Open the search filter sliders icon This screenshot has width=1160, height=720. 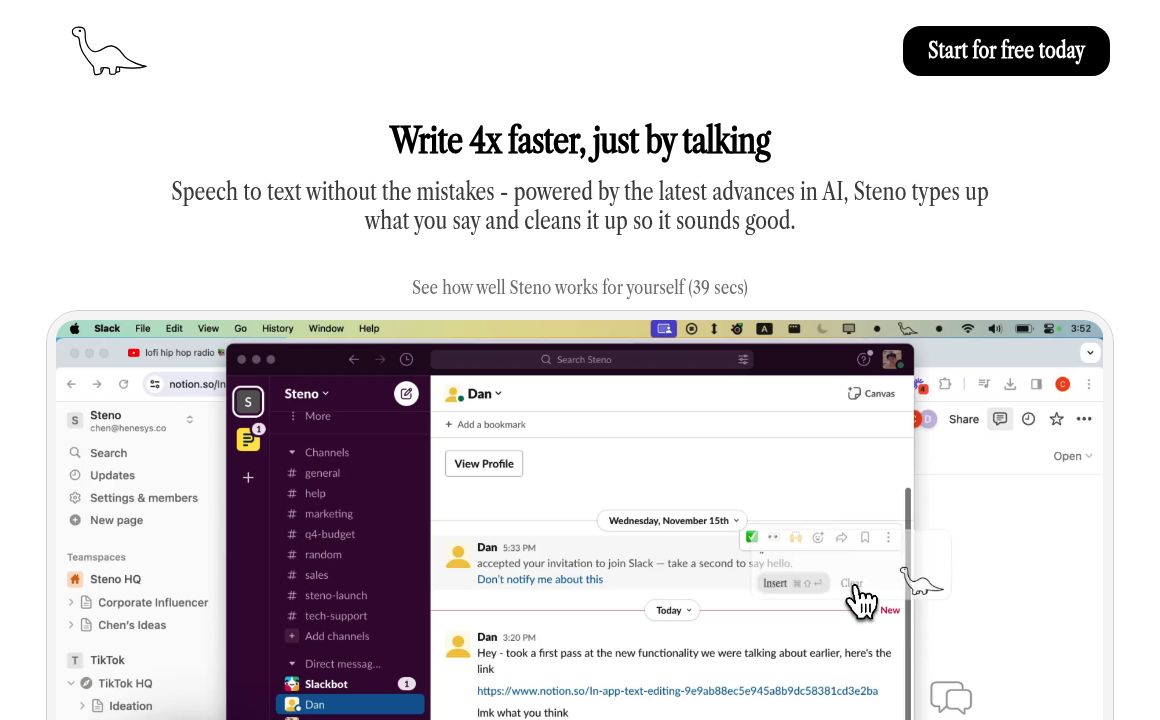tap(743, 360)
